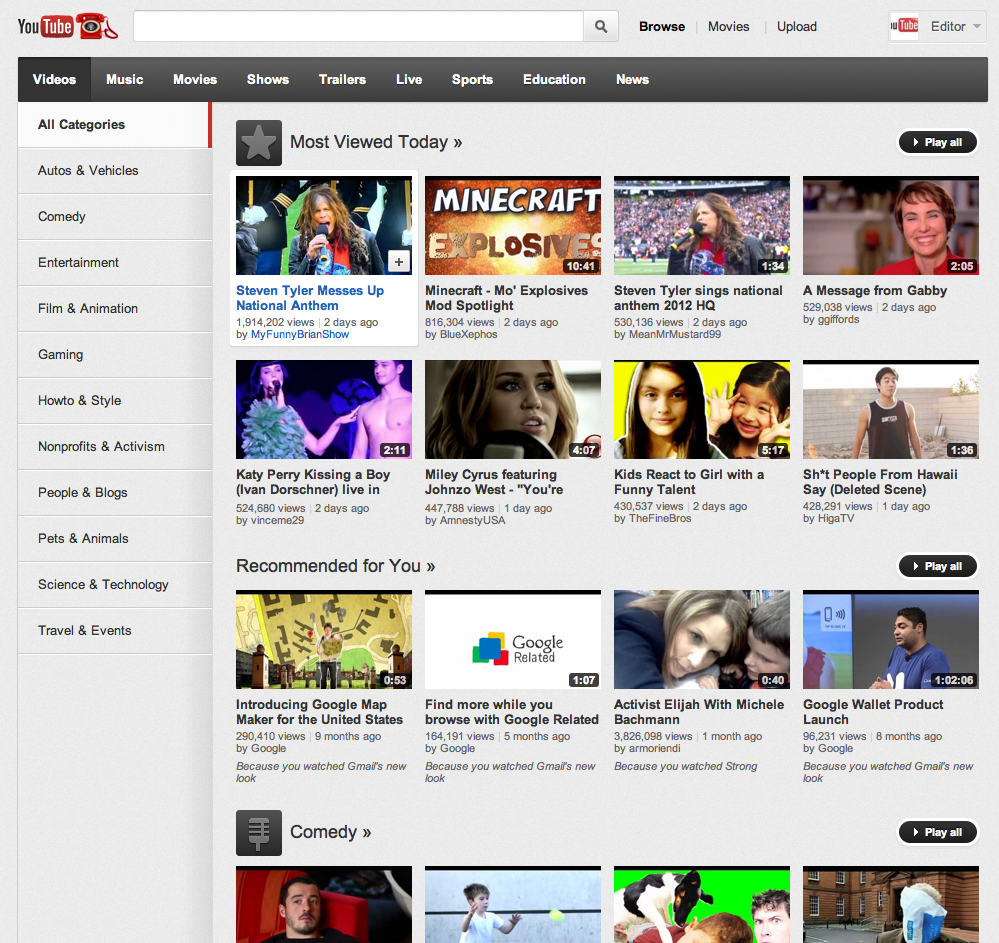The width and height of the screenshot is (999, 943).
Task: Play all Comedy section videos
Action: 938,832
